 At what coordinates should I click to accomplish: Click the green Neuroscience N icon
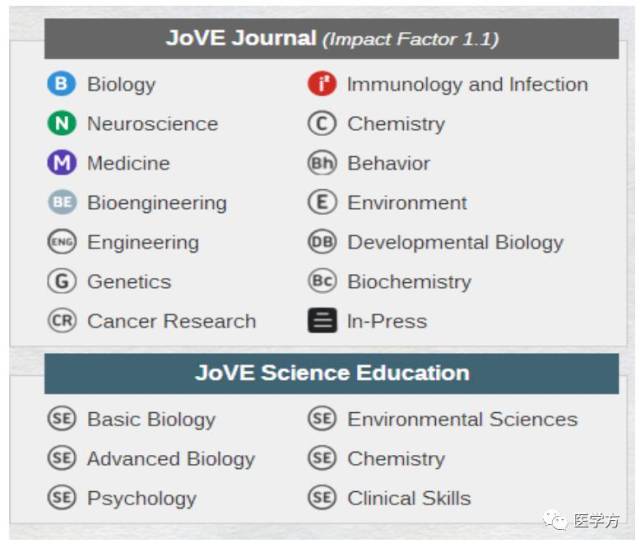62,123
